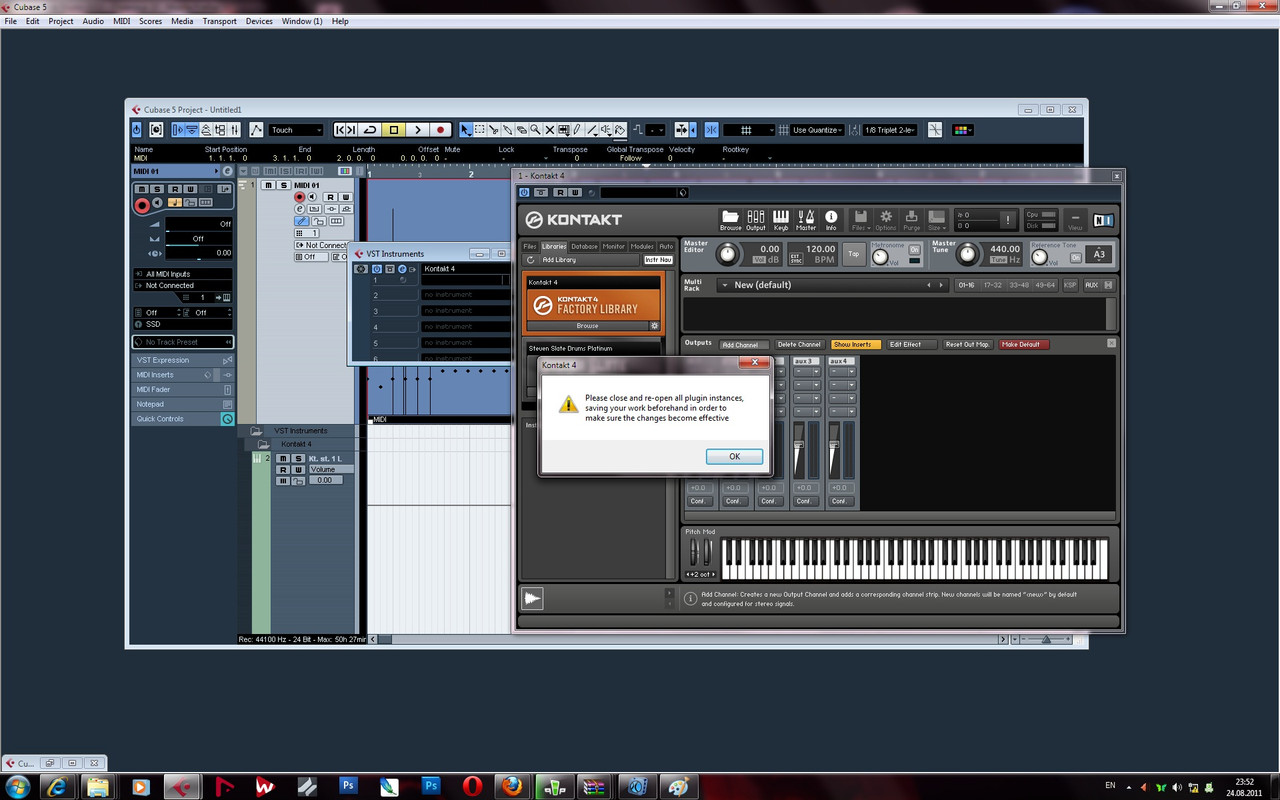Open Kontakt Files menu dropdown
Viewport: 1280px width, 800px height.
coord(860,219)
